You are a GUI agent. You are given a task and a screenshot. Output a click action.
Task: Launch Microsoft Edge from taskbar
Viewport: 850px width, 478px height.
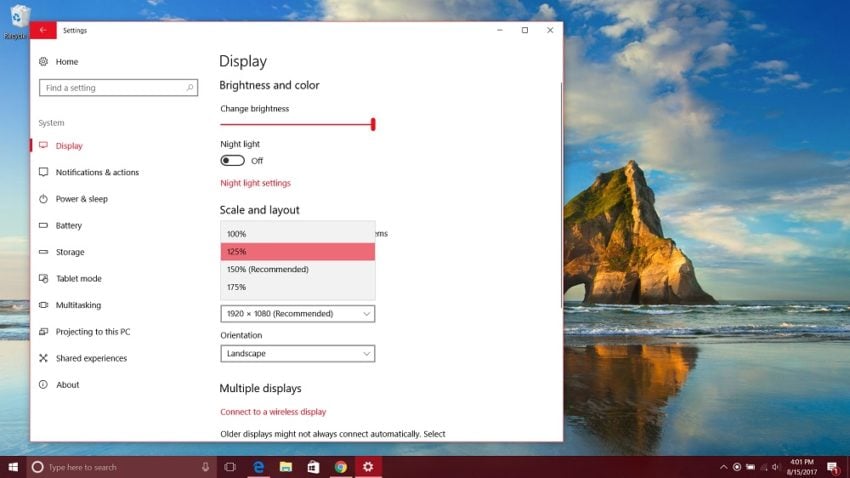tap(259, 467)
